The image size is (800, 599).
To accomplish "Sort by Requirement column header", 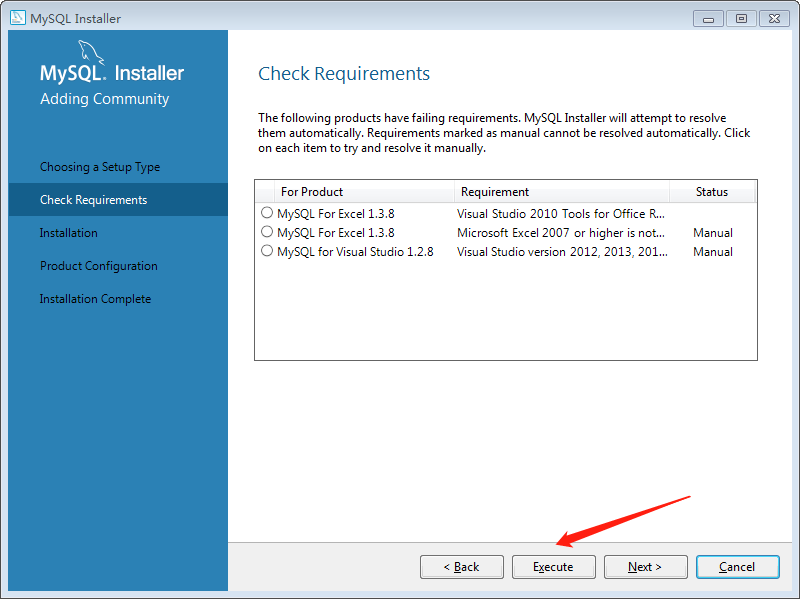I will click(x=561, y=192).
